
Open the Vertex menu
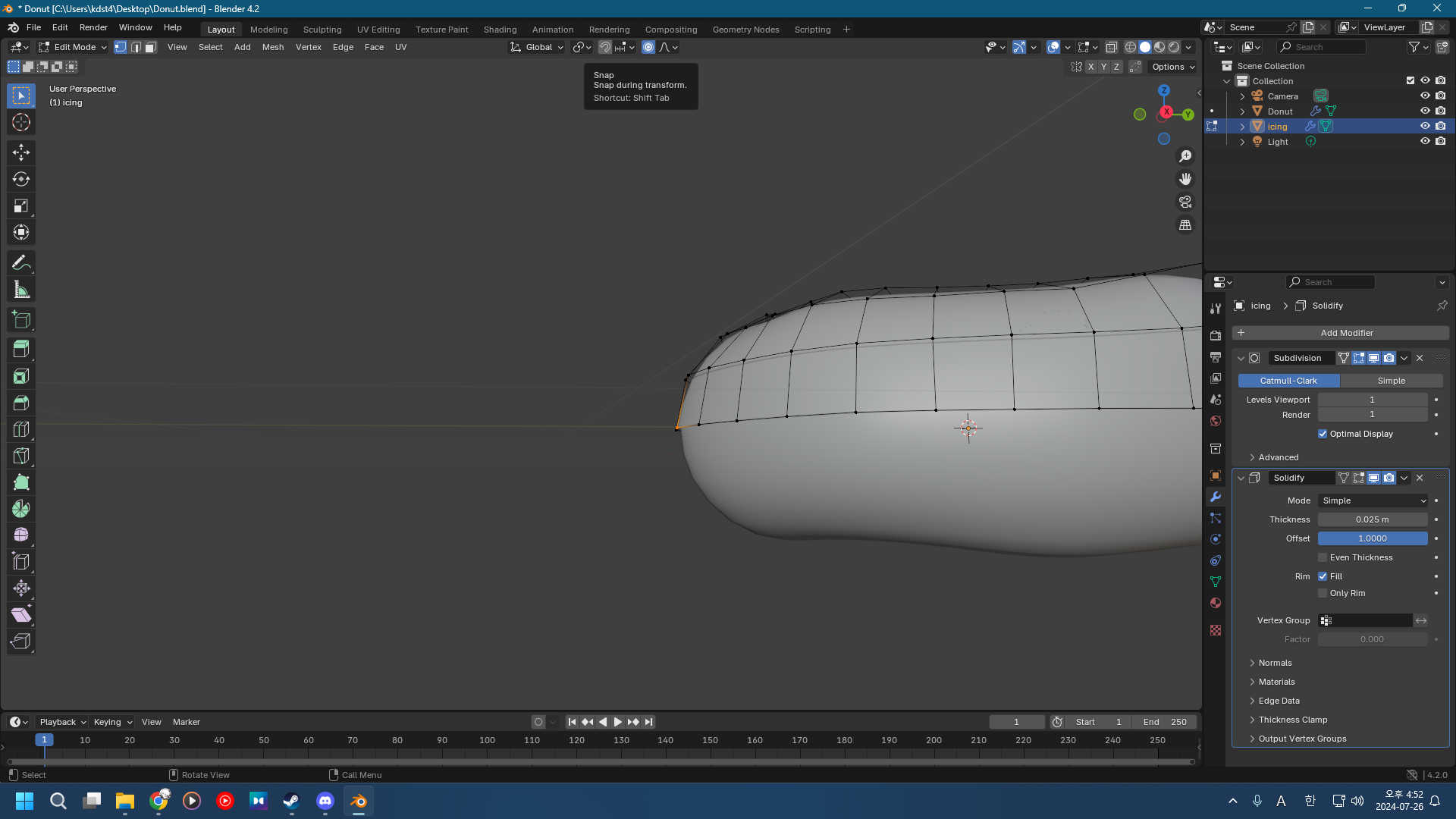(x=308, y=47)
